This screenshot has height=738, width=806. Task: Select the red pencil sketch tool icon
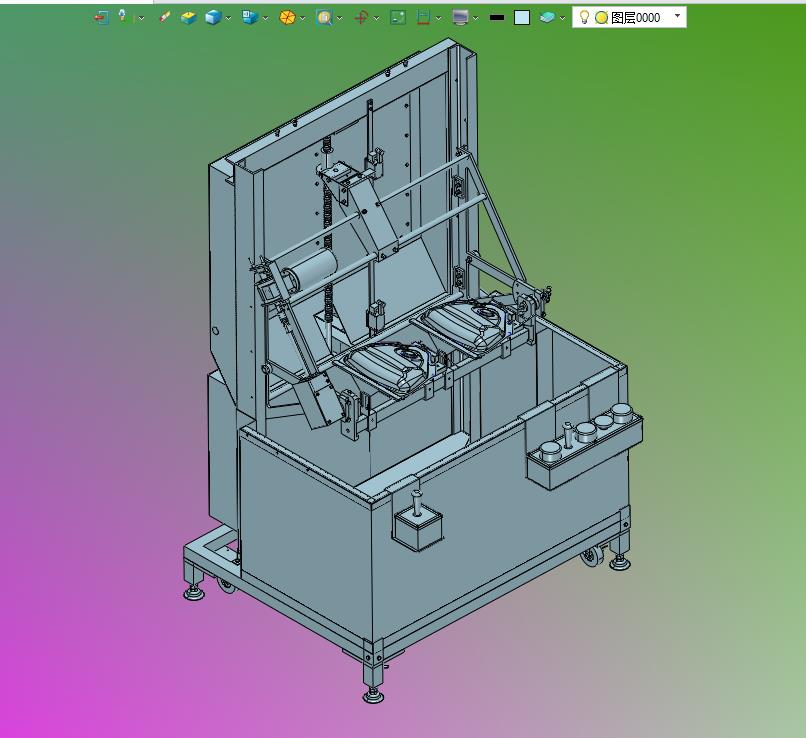[164, 17]
